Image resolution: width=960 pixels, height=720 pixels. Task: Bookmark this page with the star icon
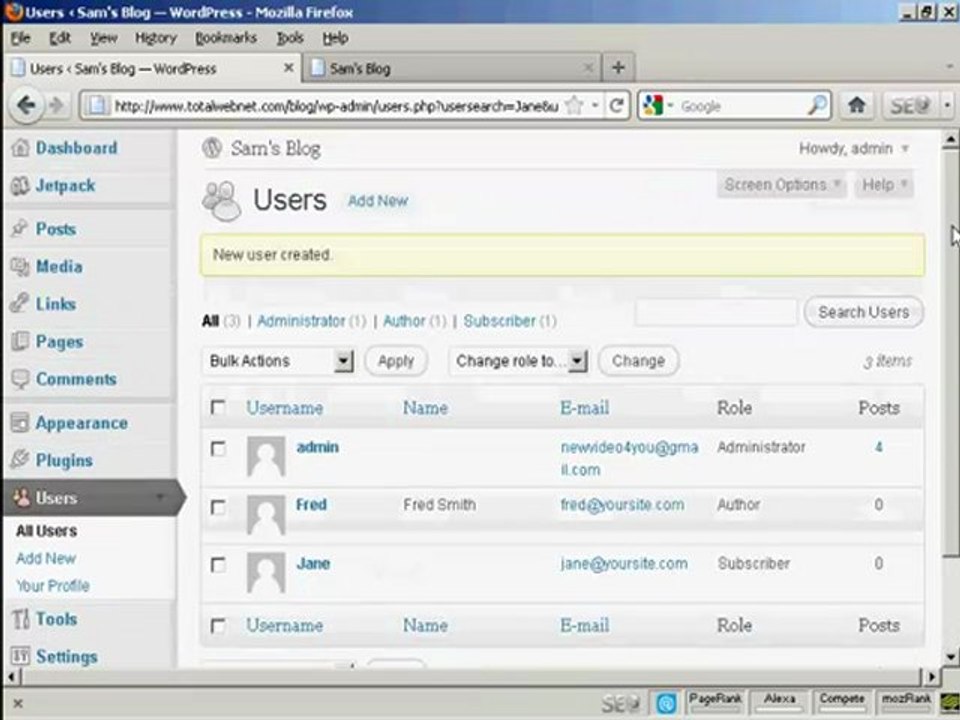[x=574, y=106]
